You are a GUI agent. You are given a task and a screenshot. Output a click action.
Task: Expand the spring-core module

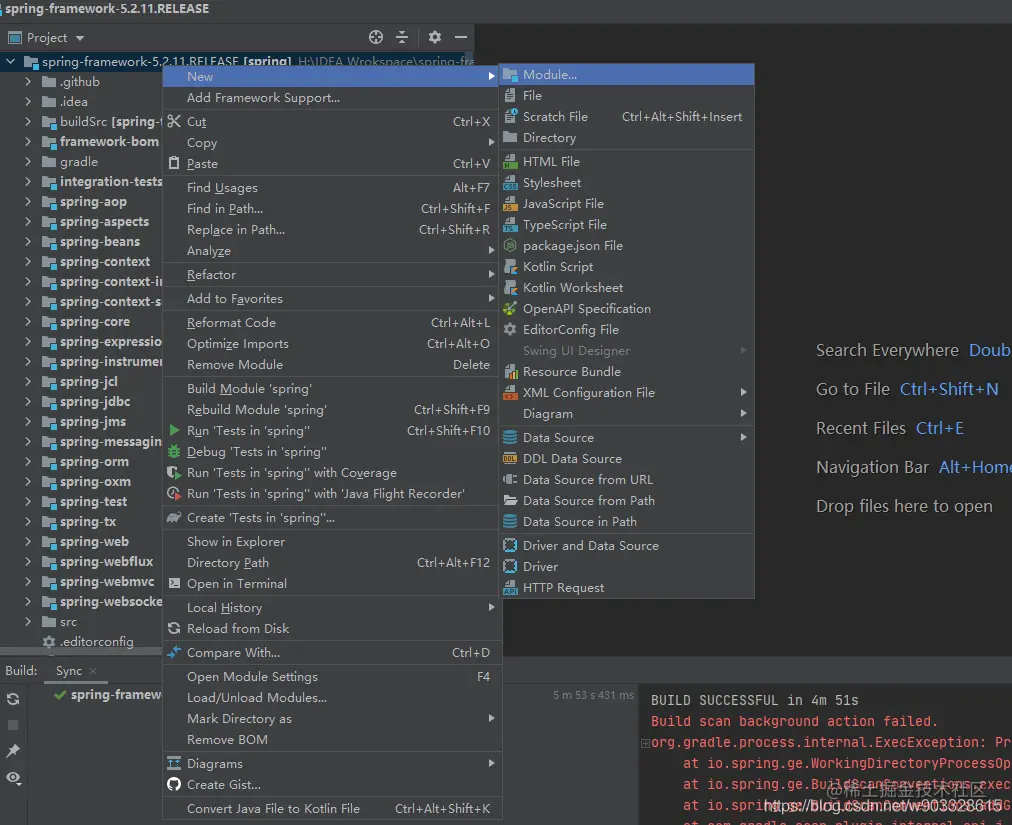(x=28, y=321)
